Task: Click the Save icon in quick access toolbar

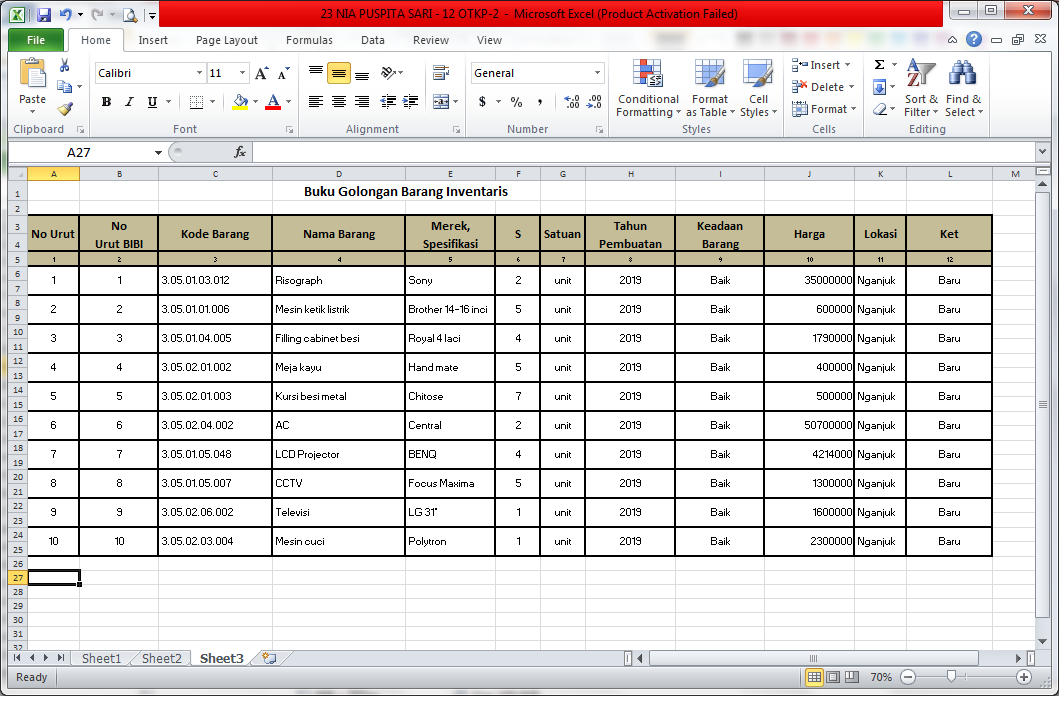Action: 44,14
